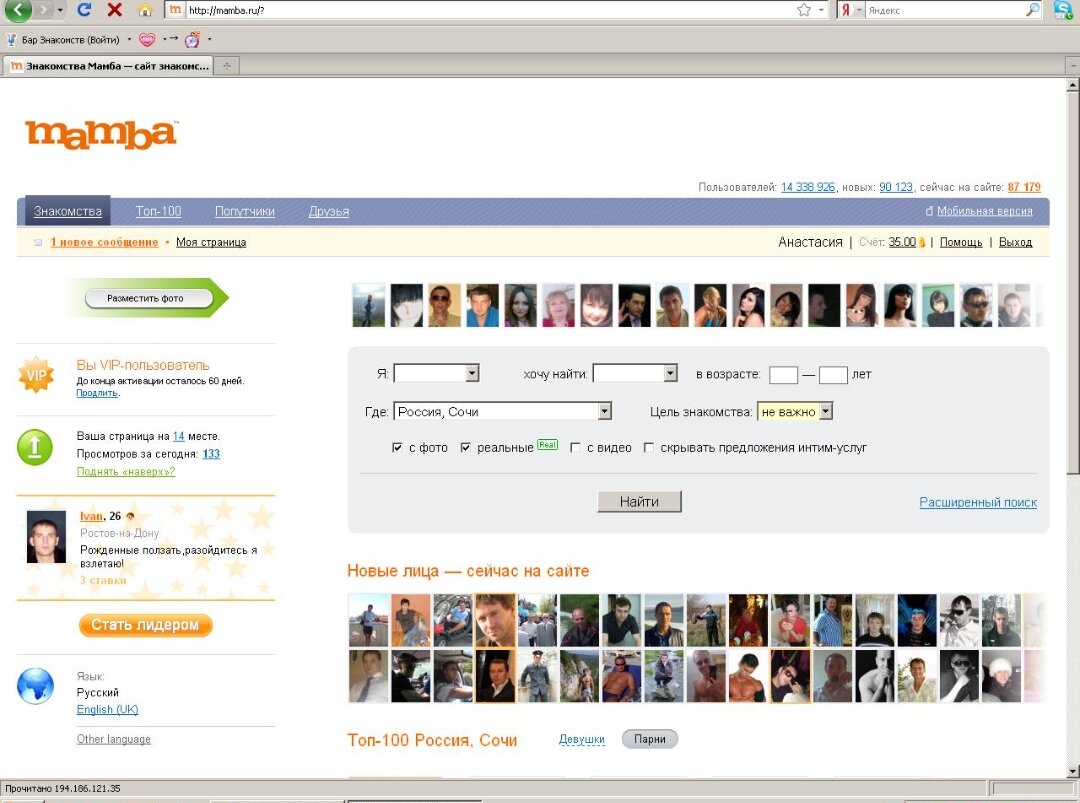Image resolution: width=1080 pixels, height=803 pixels.
Task: Click today's views count 133
Action: pos(211,454)
